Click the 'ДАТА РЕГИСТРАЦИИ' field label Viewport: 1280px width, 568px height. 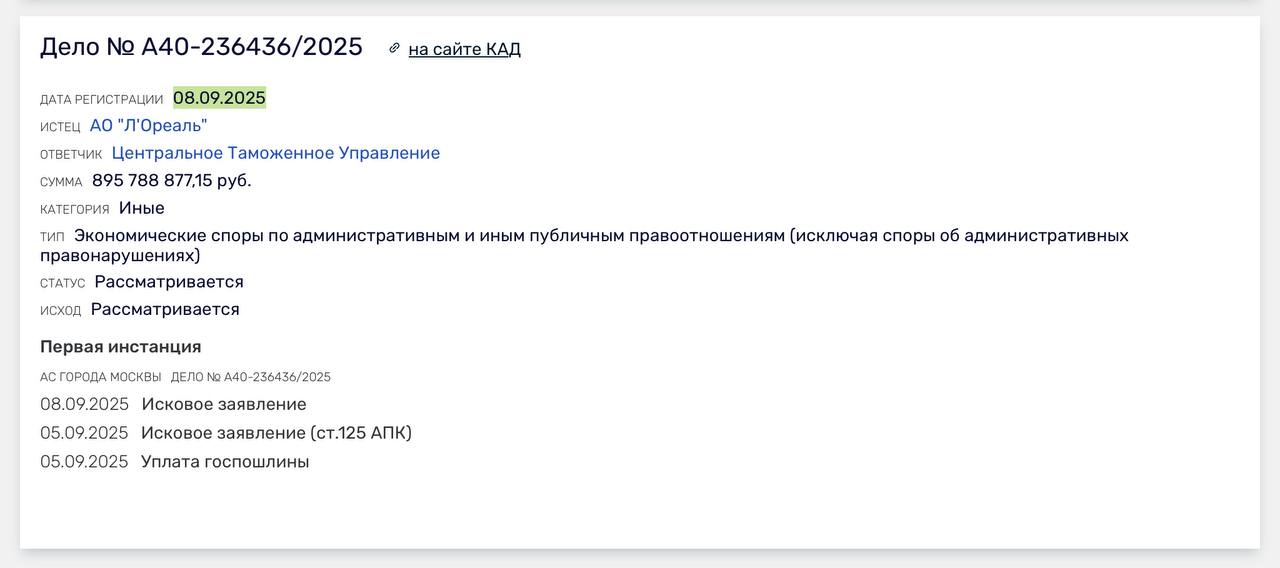click(101, 100)
